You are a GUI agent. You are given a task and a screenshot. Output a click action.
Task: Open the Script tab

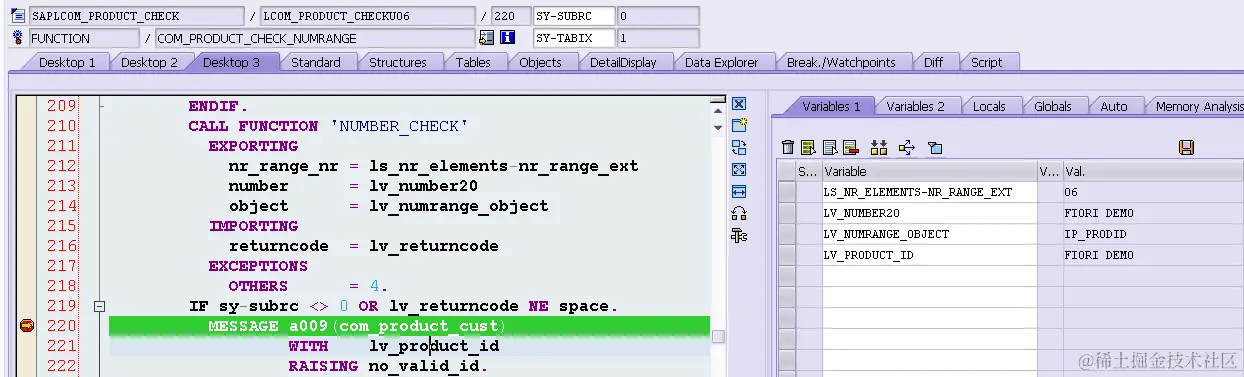[986, 62]
